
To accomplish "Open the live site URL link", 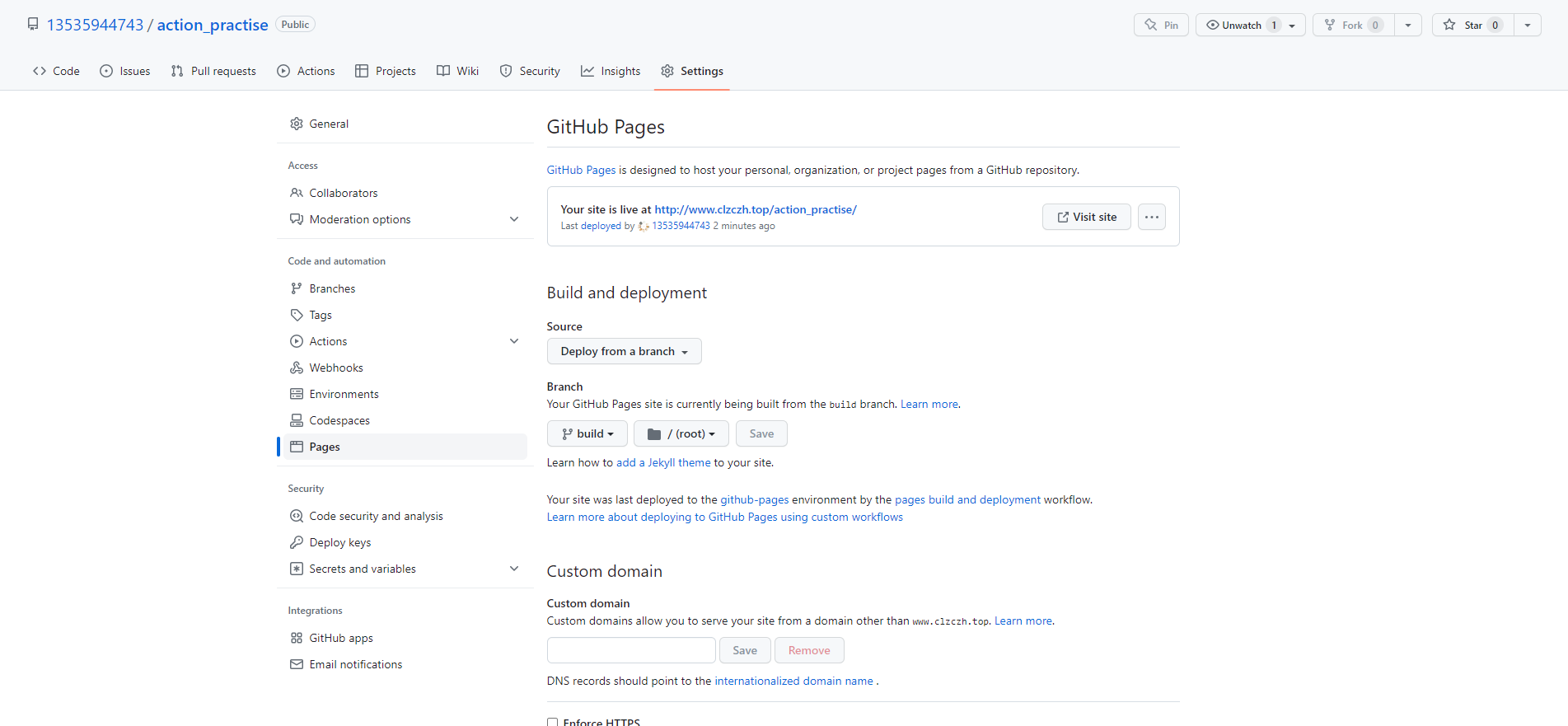I will tap(756, 209).
